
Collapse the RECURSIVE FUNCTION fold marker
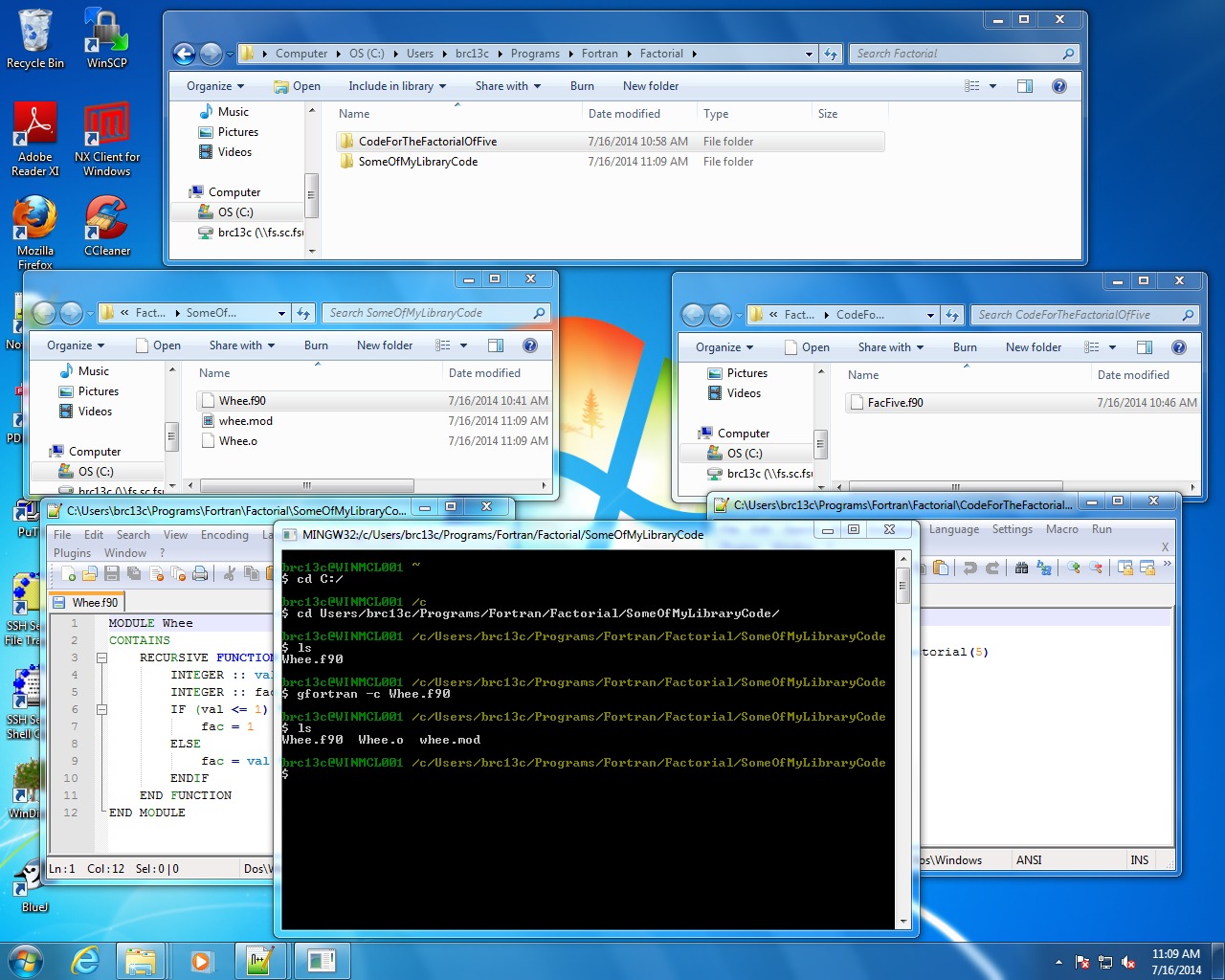[101, 657]
